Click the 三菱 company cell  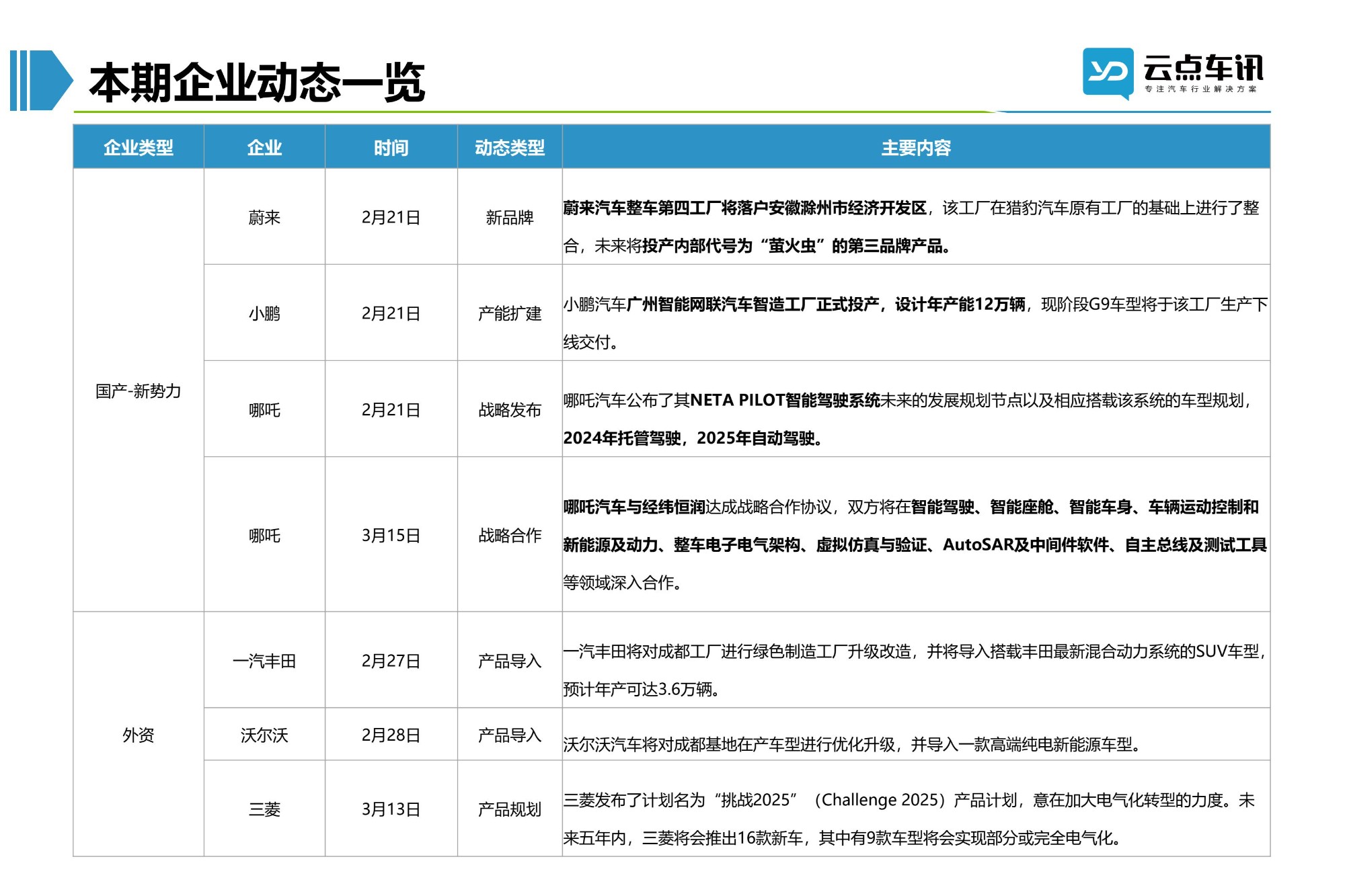[x=264, y=809]
